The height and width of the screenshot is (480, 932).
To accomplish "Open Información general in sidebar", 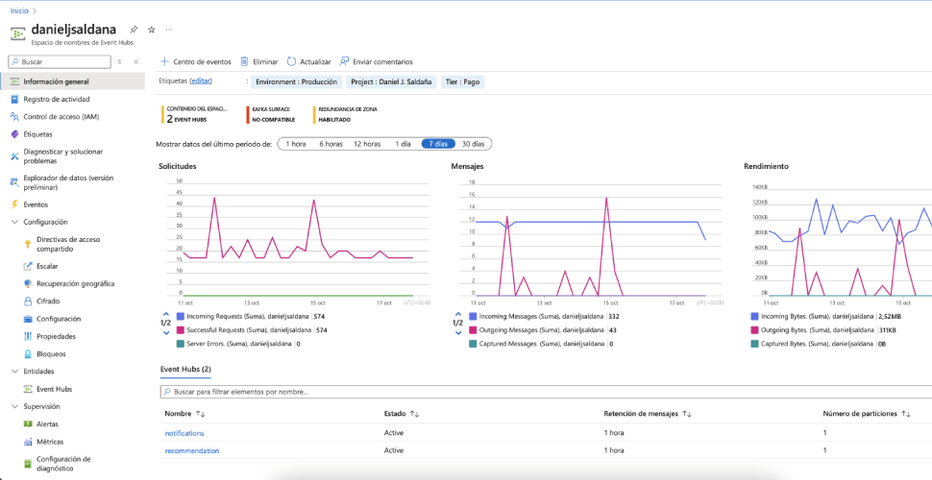I will pyautogui.click(x=73, y=81).
